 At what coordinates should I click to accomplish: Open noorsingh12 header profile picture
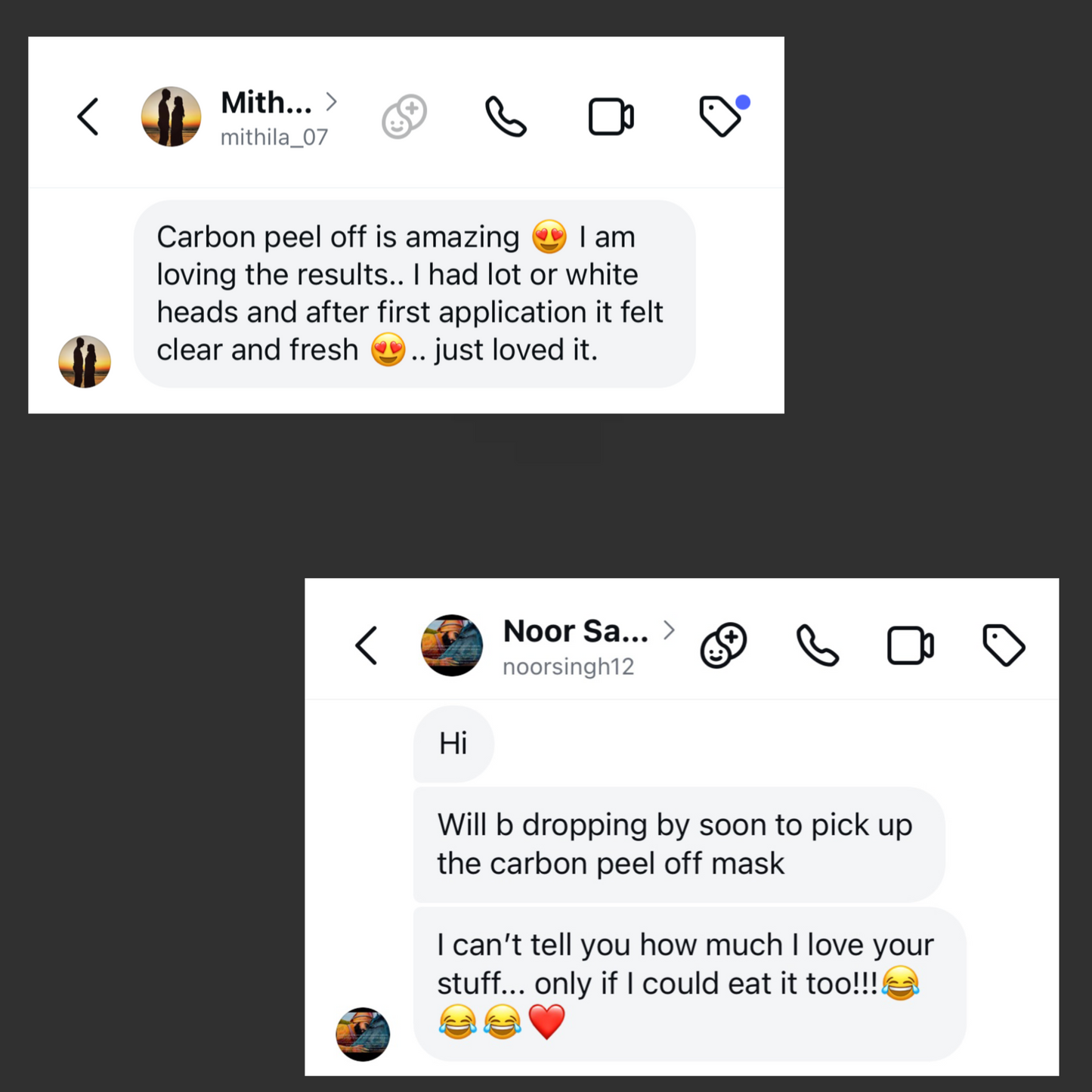452,645
